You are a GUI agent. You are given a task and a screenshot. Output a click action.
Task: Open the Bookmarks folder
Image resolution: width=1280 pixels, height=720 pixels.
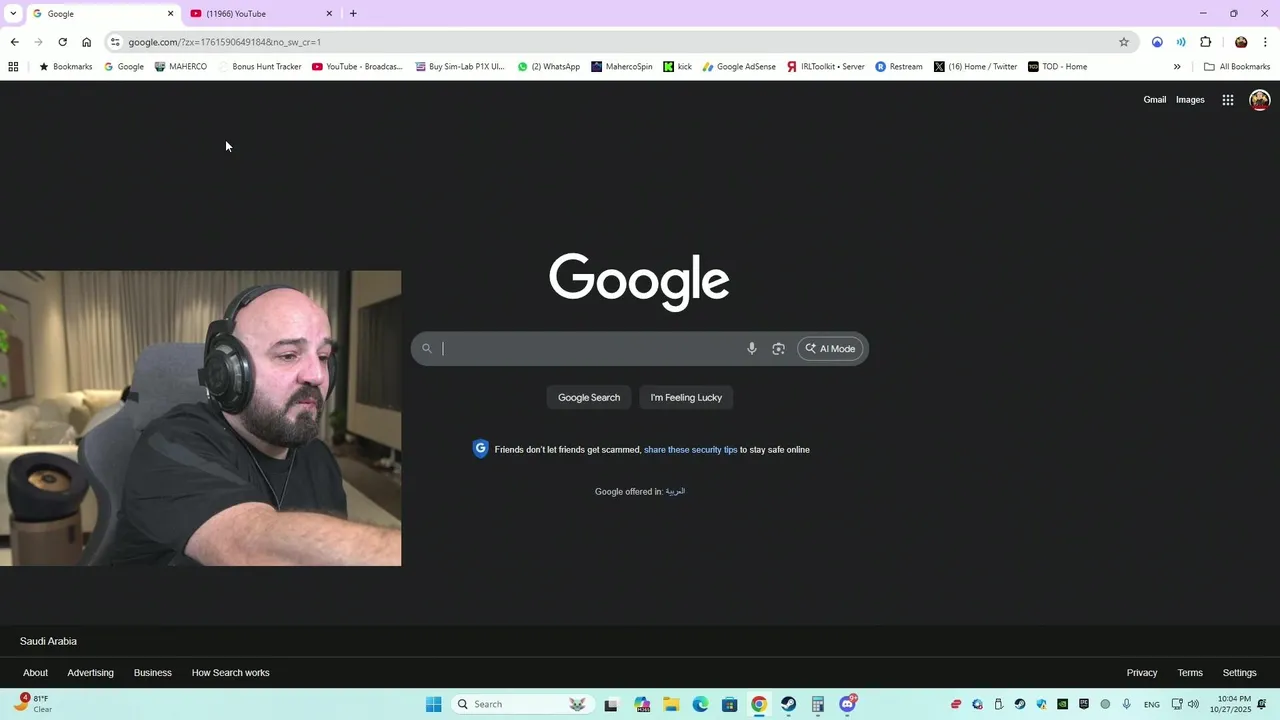(65, 67)
